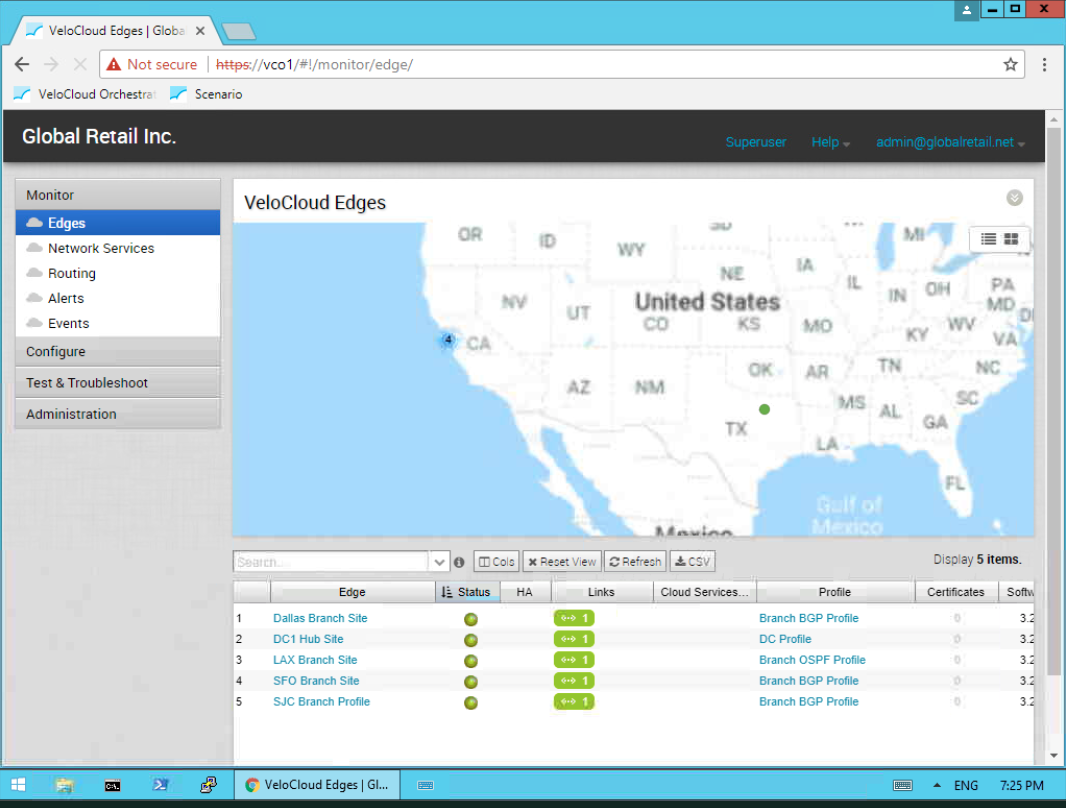The image size is (1066, 808).
Task: Launch Command Prompt from the taskbar
Action: point(112,786)
